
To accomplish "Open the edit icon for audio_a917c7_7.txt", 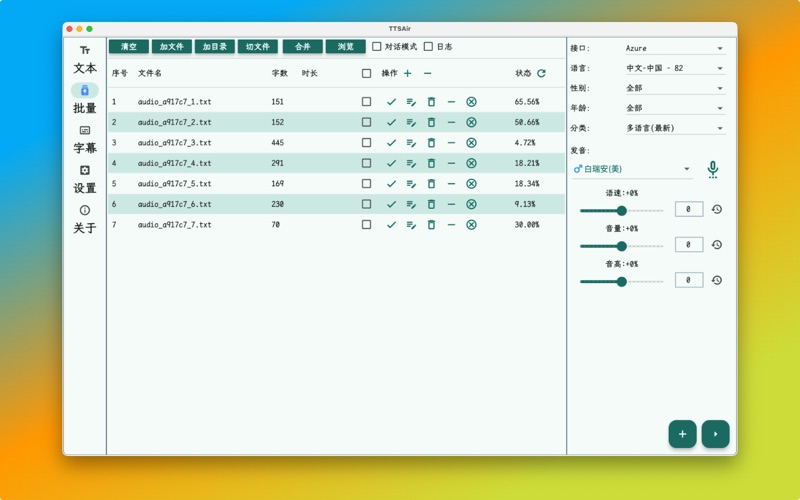I will click(411, 224).
